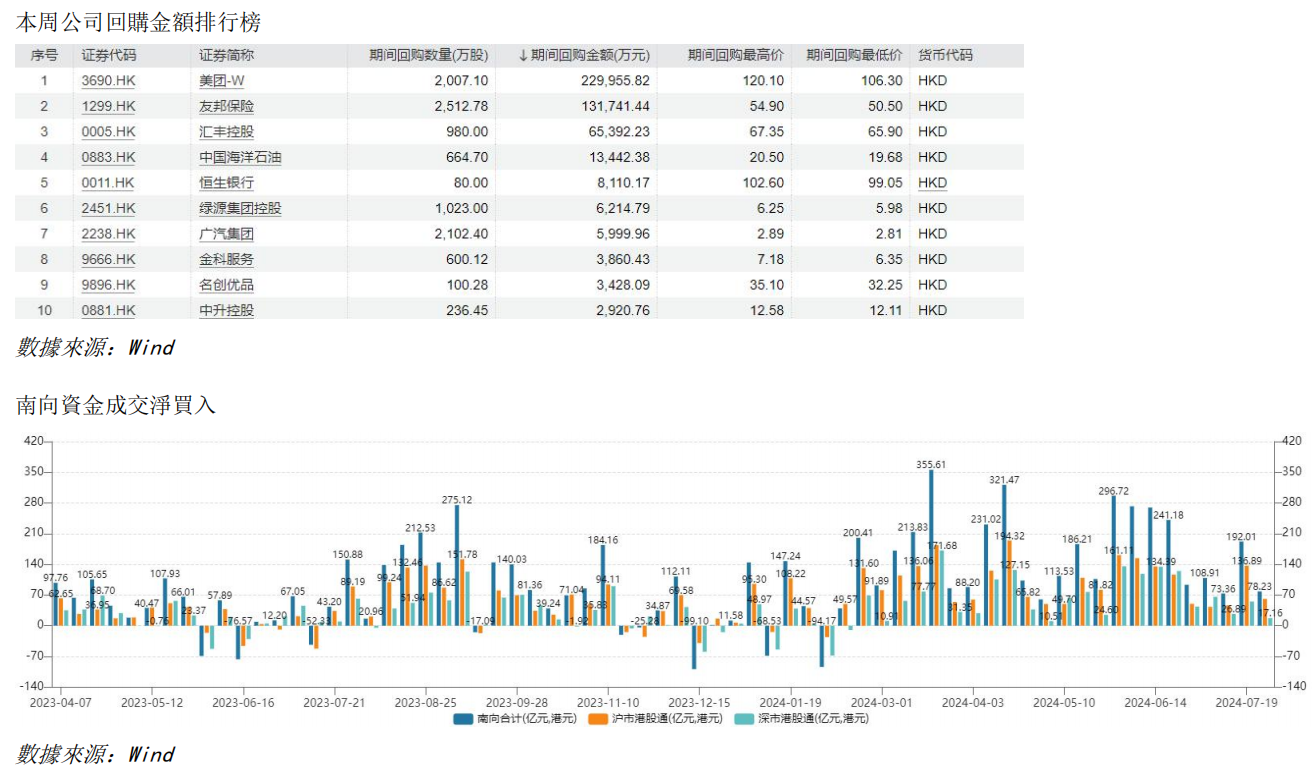Select the 中国海洋石油 security name
Screen dimensions: 1312x776
click(240, 157)
